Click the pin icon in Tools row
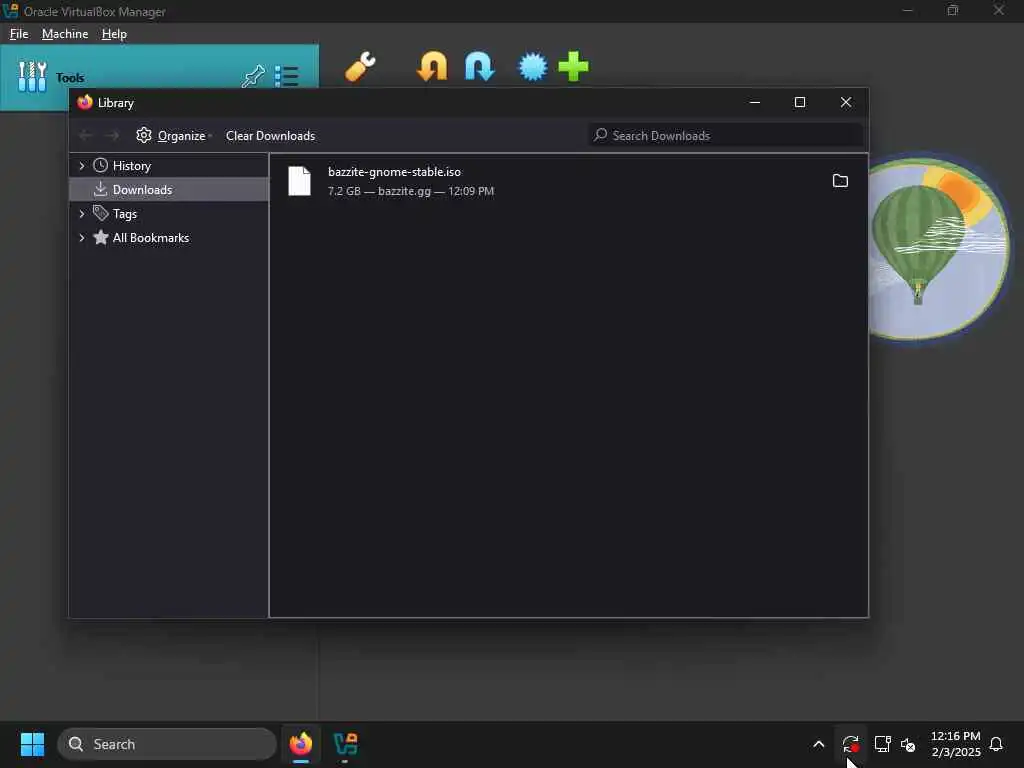1024x768 pixels. point(253,76)
